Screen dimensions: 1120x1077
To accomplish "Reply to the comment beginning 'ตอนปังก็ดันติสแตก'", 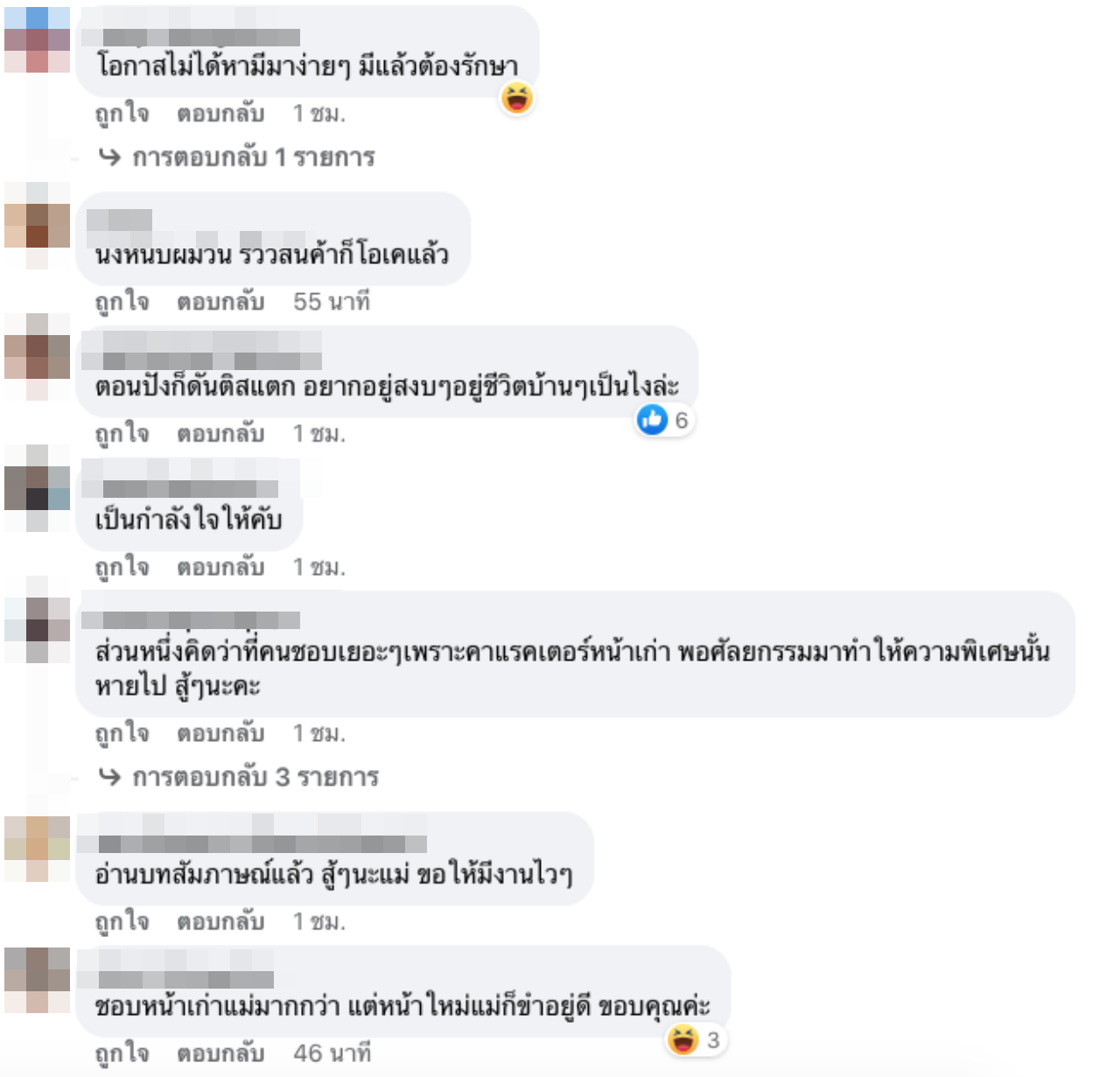I will tap(220, 433).
